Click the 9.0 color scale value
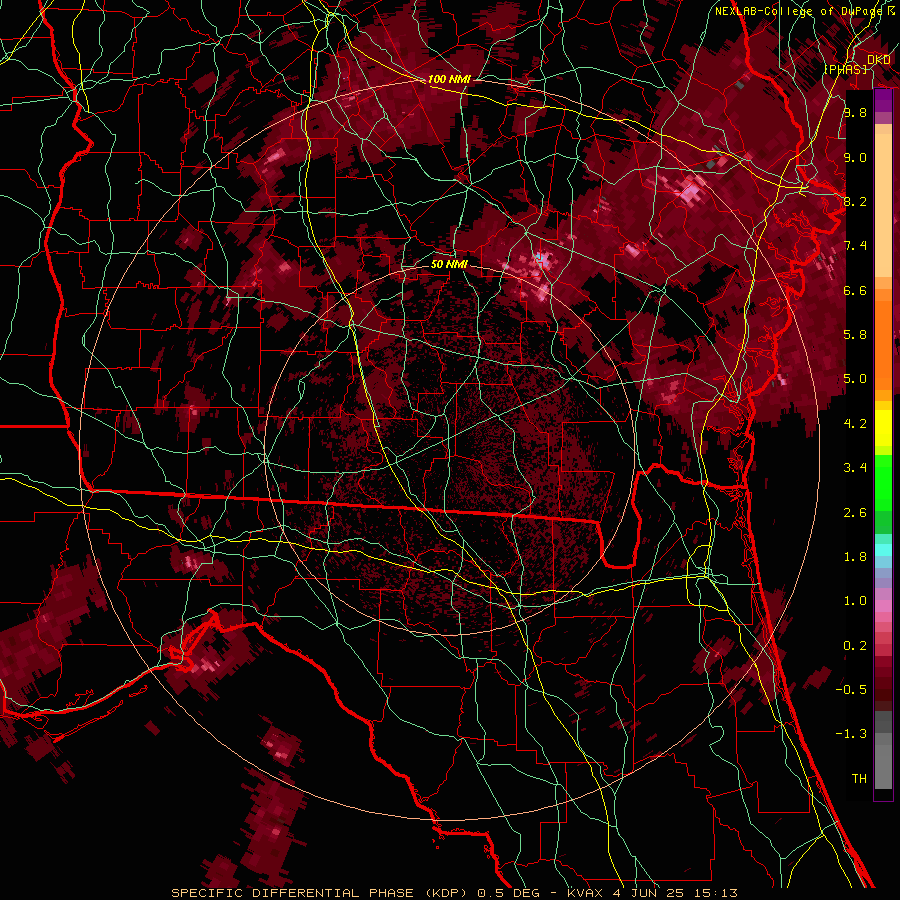 tap(855, 157)
